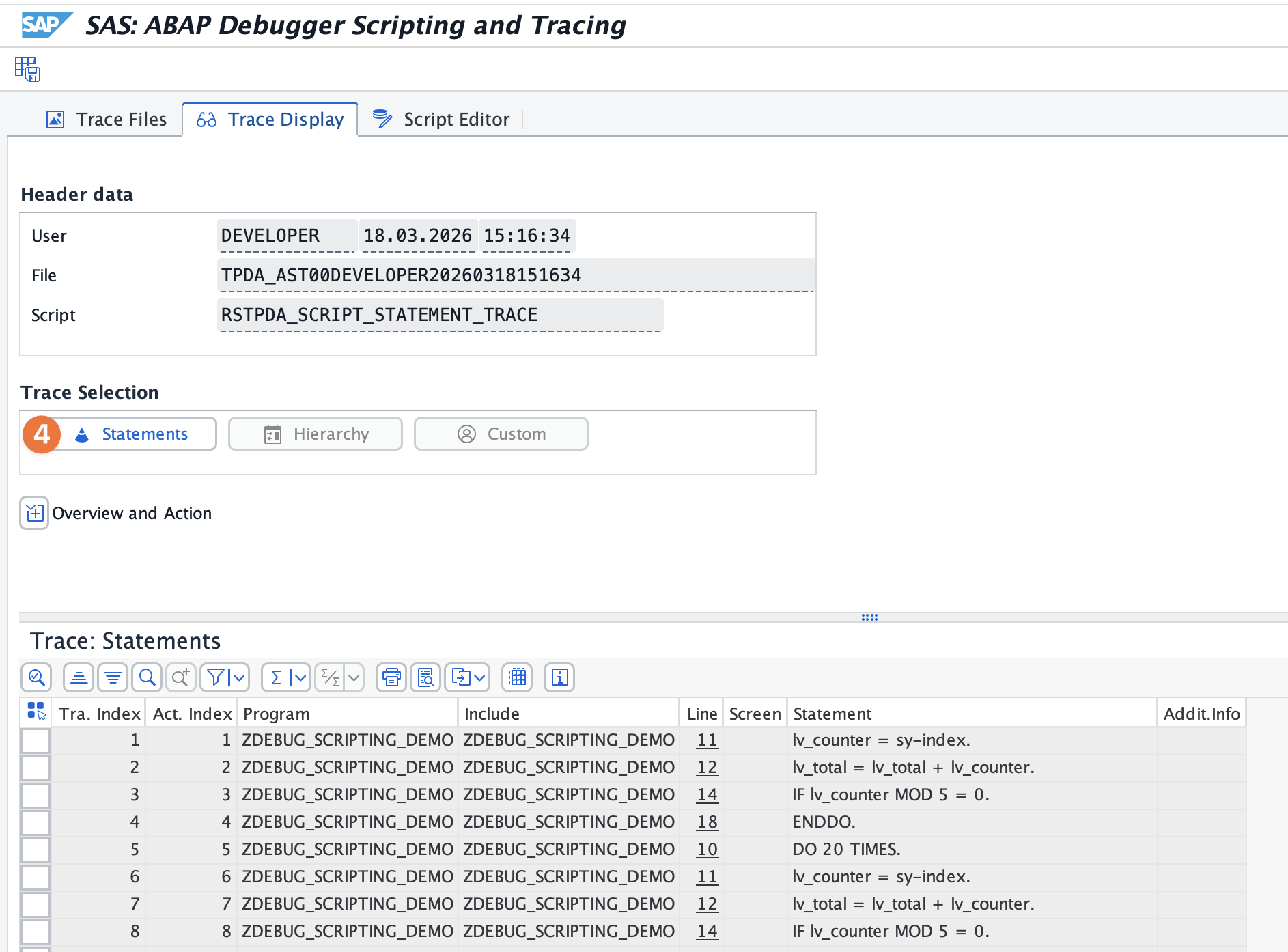Image resolution: width=1288 pixels, height=952 pixels.
Task: Click the time field 15:16:34
Action: click(527, 236)
